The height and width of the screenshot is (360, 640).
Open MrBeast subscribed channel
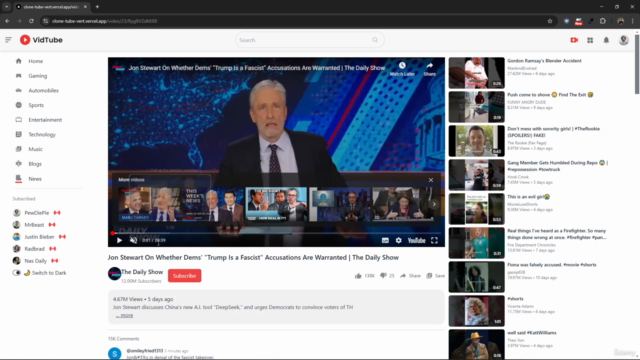[x=34, y=225]
